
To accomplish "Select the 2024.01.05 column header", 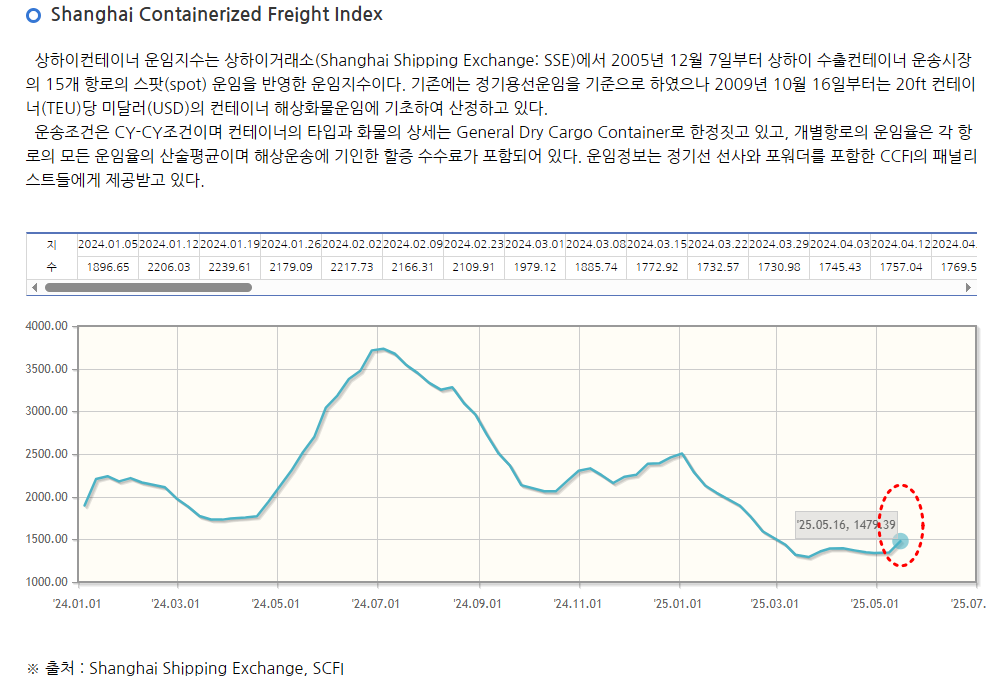I will 107,244.
